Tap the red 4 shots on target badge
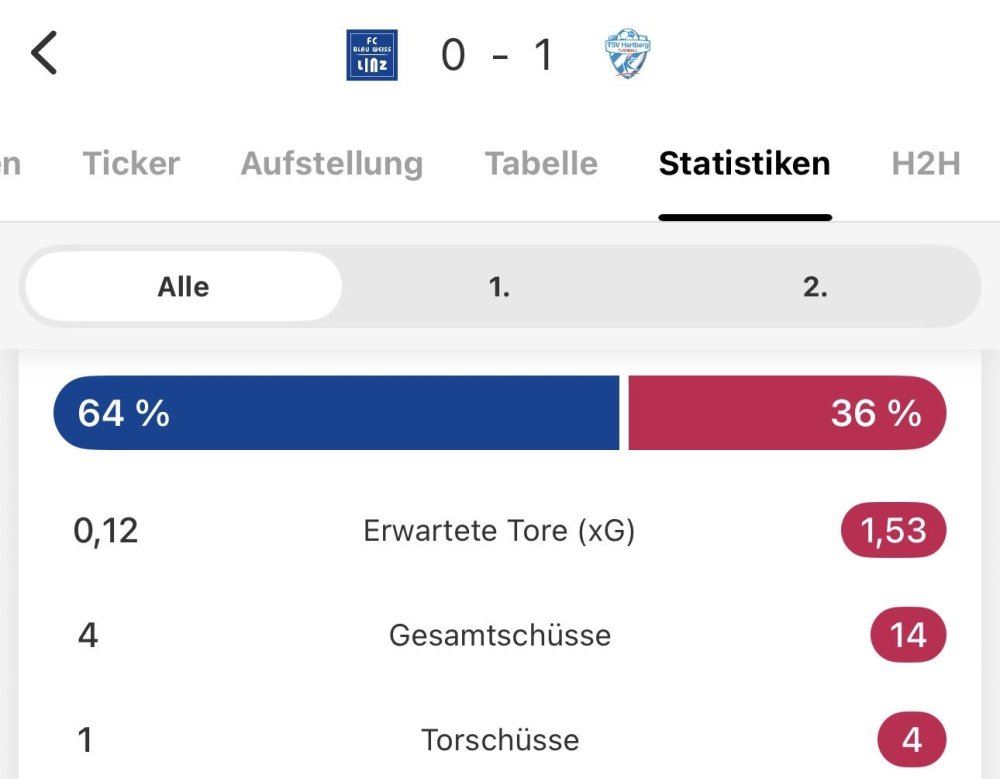Screen dimensions: 1000x779 (911, 740)
